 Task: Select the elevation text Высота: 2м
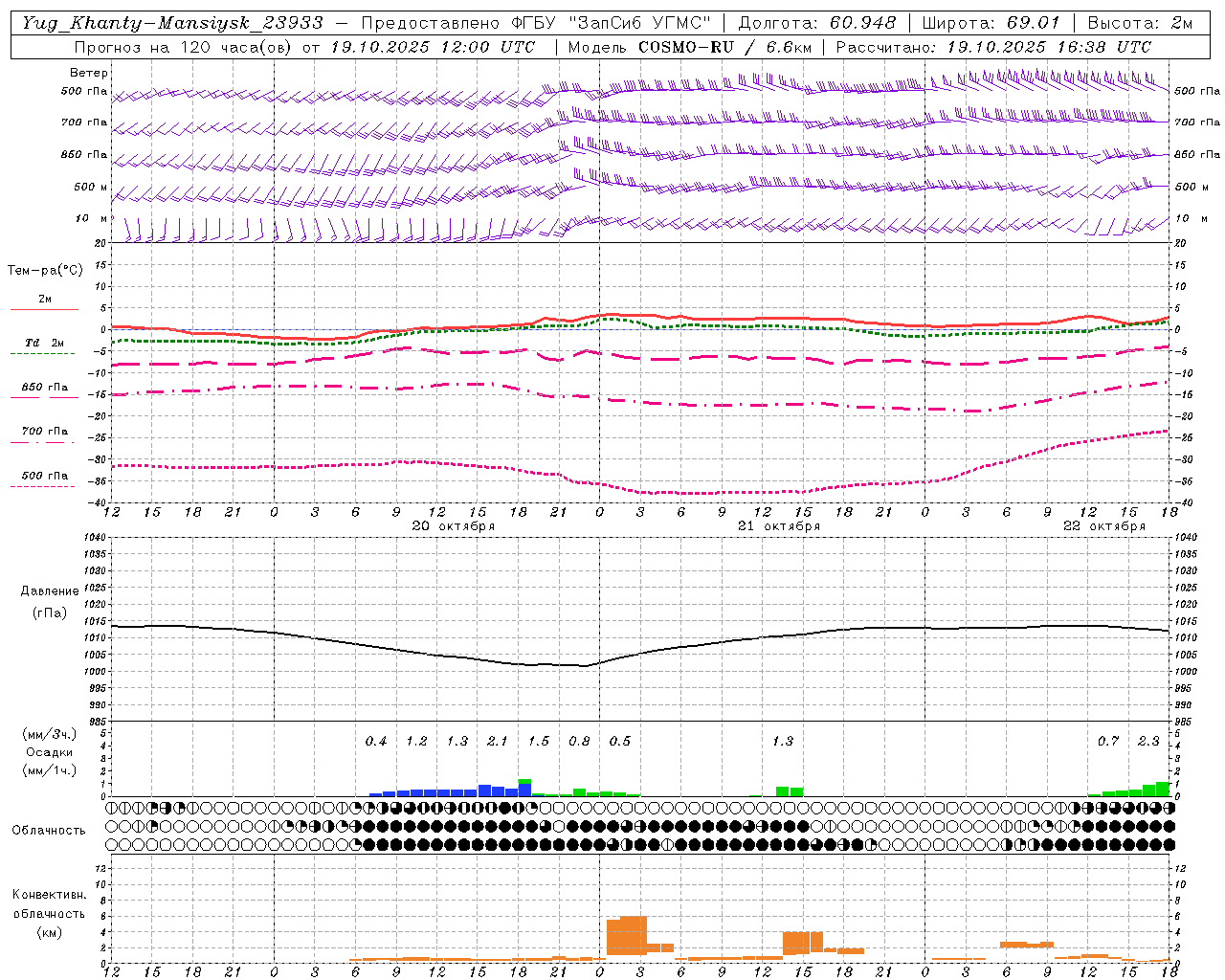tap(1140, 22)
